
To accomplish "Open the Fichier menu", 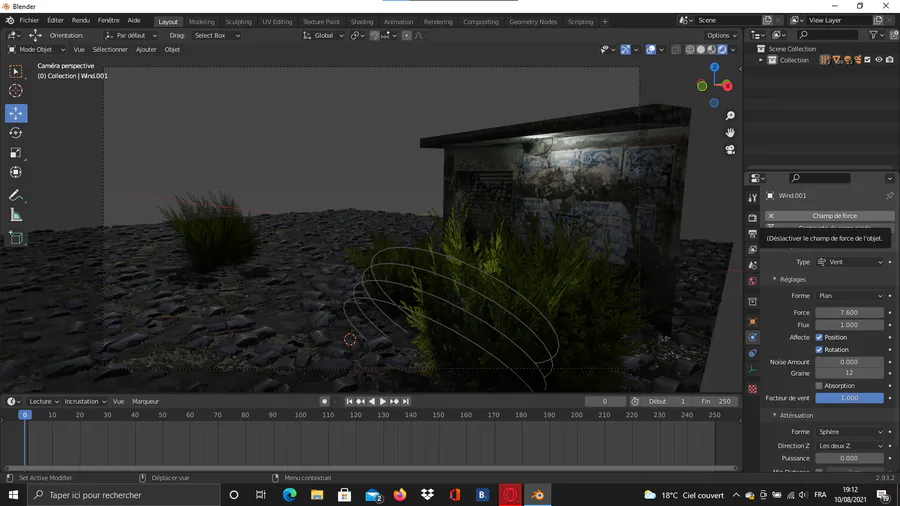I will (x=29, y=20).
